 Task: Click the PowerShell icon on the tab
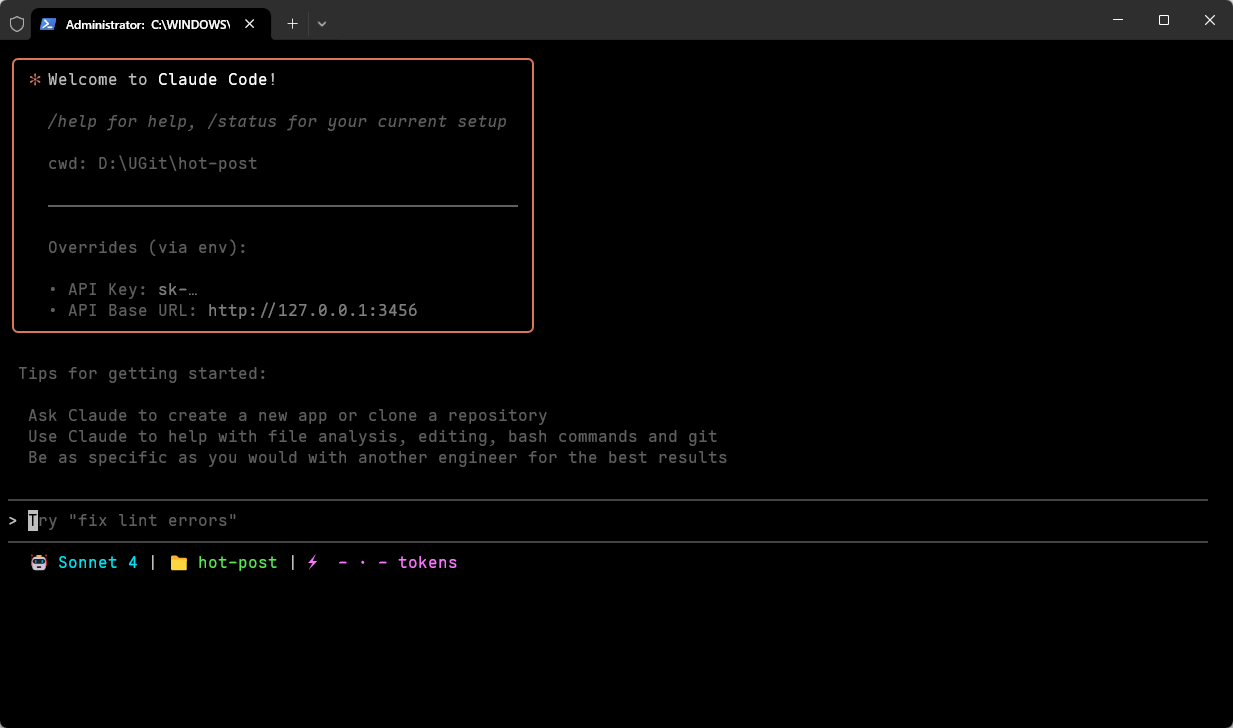pyautogui.click(x=48, y=24)
